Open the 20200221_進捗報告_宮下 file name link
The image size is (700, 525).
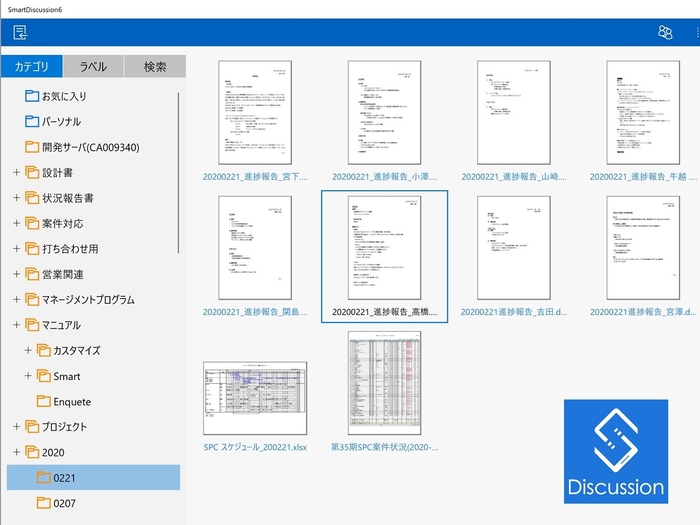pos(255,176)
